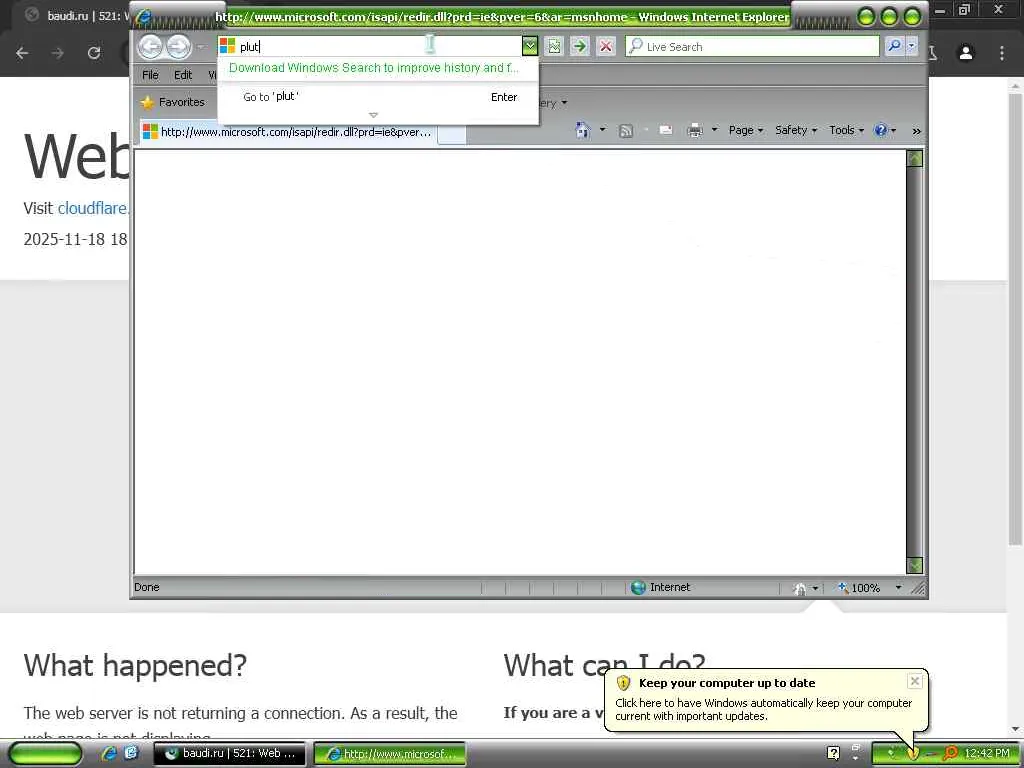This screenshot has height=768, width=1024.
Task: Open the Favorites button with star
Action: coord(172,102)
